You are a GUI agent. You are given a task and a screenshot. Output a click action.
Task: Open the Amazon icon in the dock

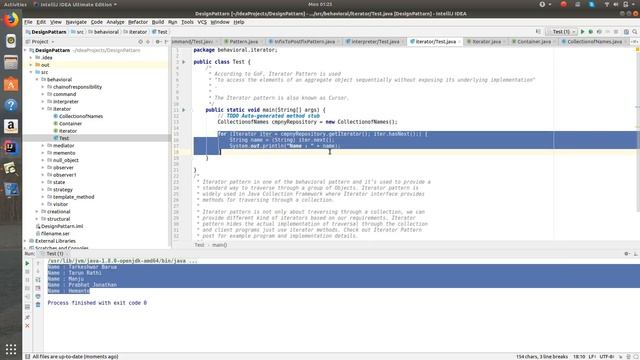point(11,126)
